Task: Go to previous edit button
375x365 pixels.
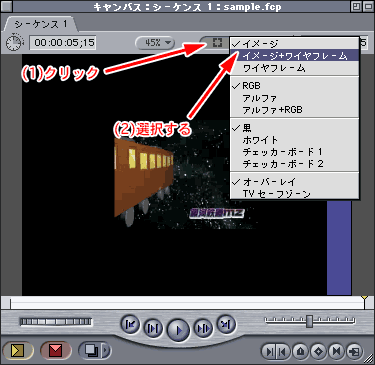Action: [130, 324]
